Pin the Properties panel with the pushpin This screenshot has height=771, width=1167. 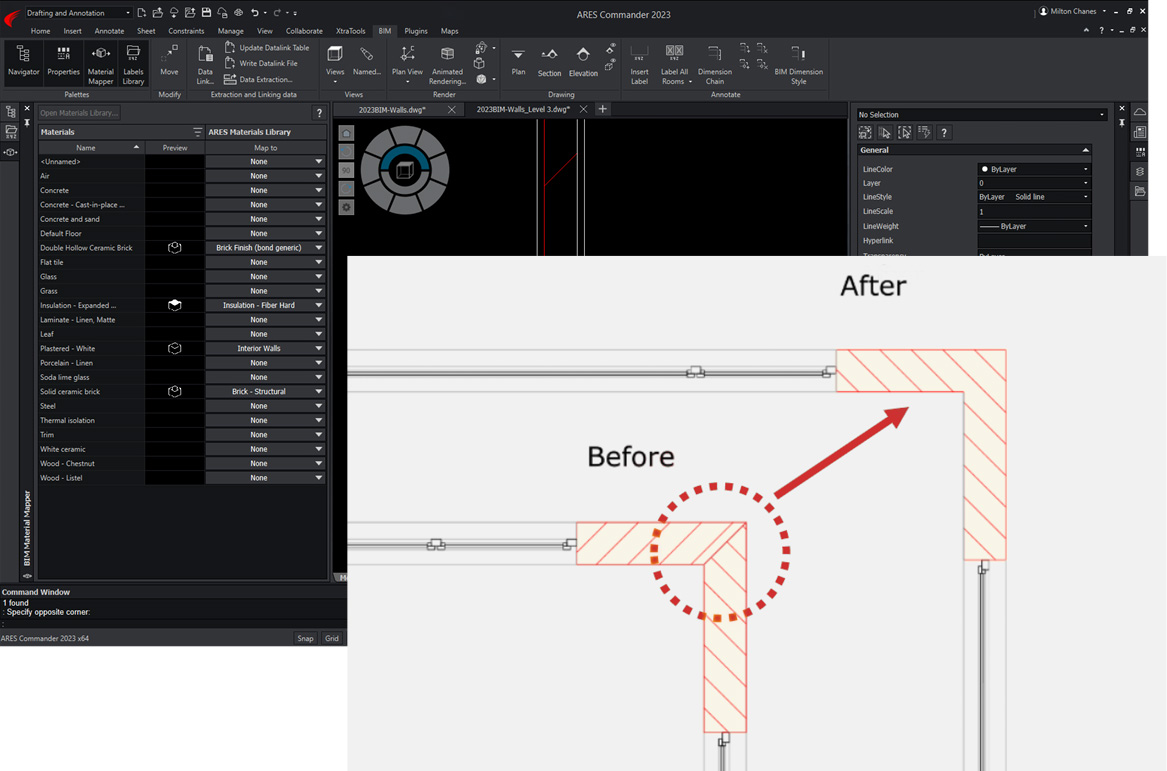click(x=1122, y=123)
